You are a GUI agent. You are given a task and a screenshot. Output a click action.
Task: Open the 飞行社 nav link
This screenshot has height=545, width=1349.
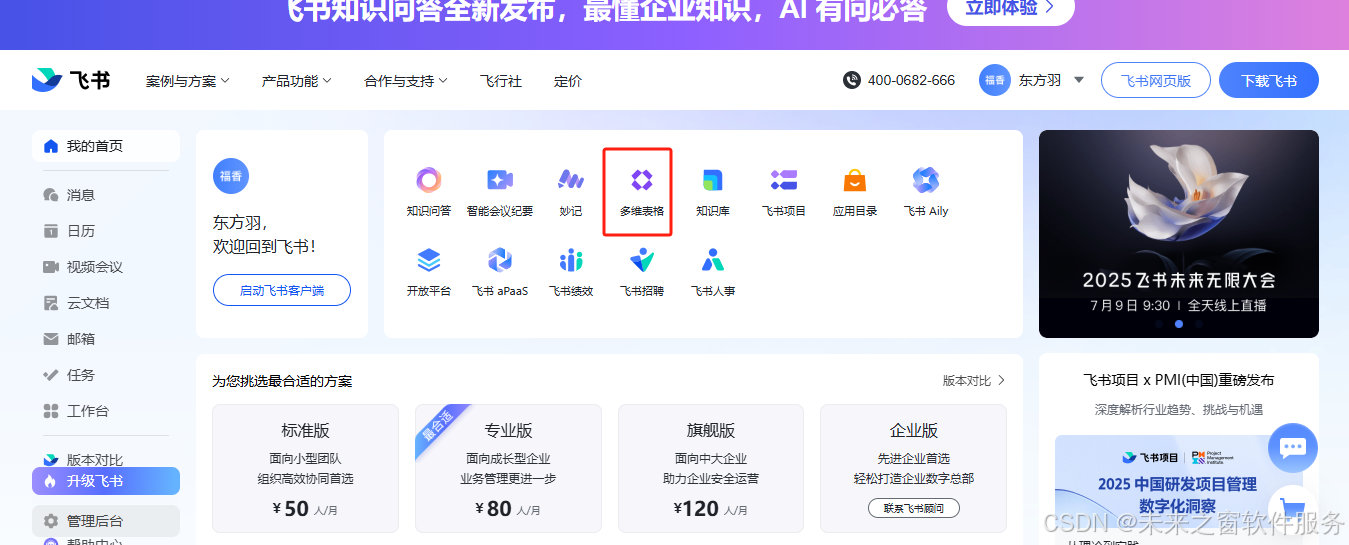pyautogui.click(x=500, y=81)
